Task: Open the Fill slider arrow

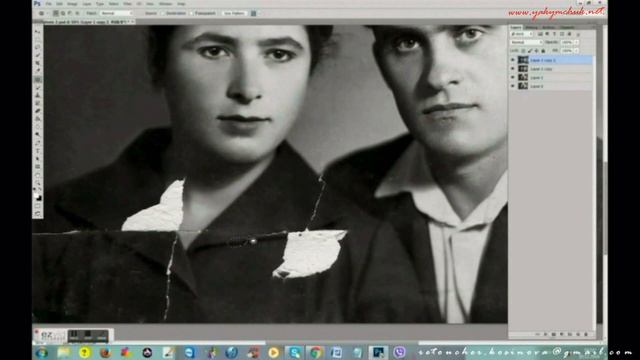Action: pos(576,51)
